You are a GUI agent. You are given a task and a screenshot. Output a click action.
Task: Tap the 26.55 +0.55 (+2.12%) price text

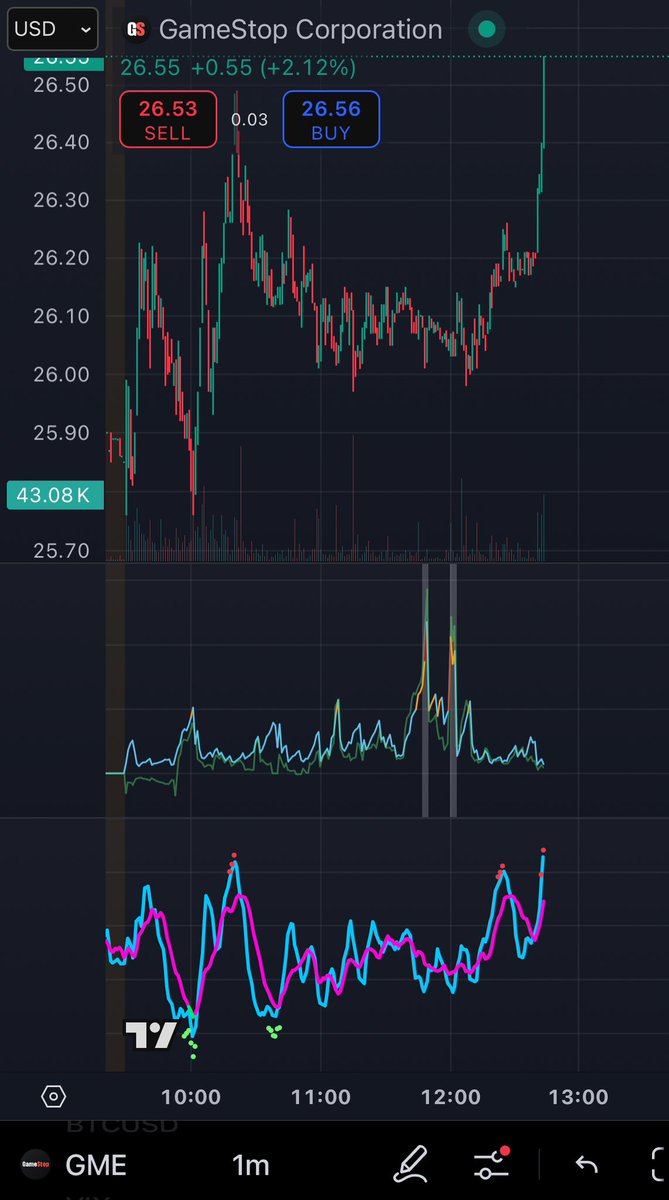[x=238, y=69]
